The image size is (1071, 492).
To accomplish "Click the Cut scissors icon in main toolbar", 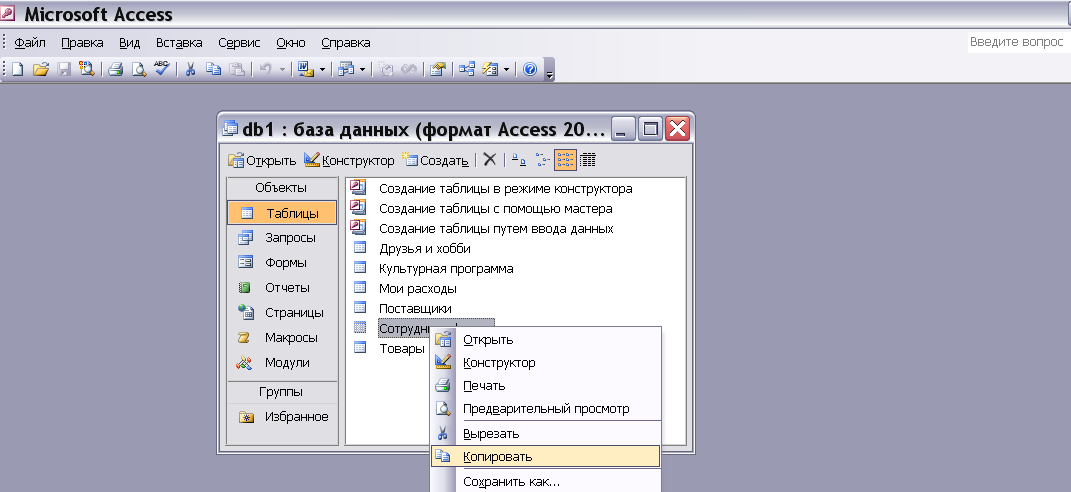I will coord(191,69).
